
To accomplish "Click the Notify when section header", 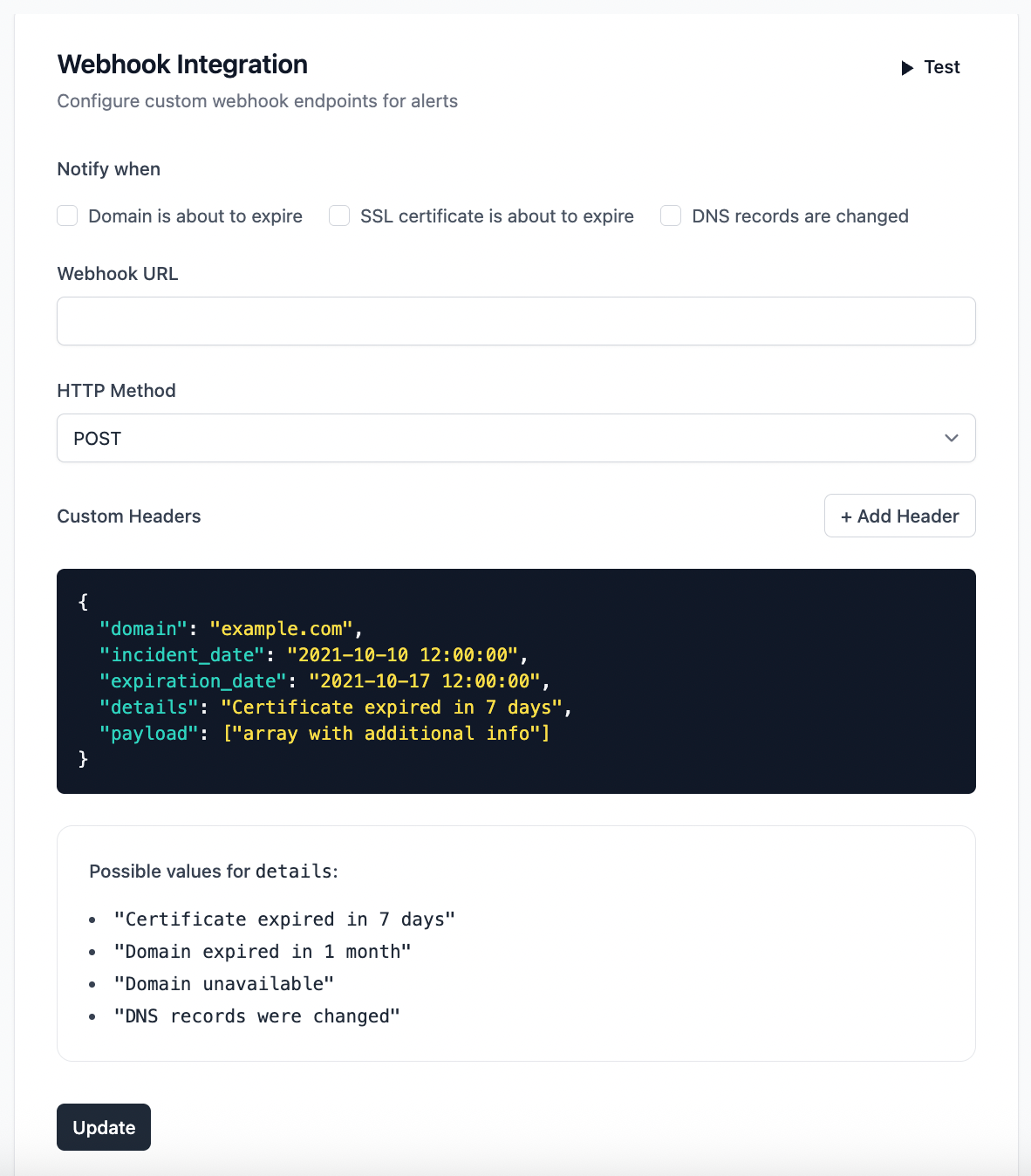I will tap(108, 168).
